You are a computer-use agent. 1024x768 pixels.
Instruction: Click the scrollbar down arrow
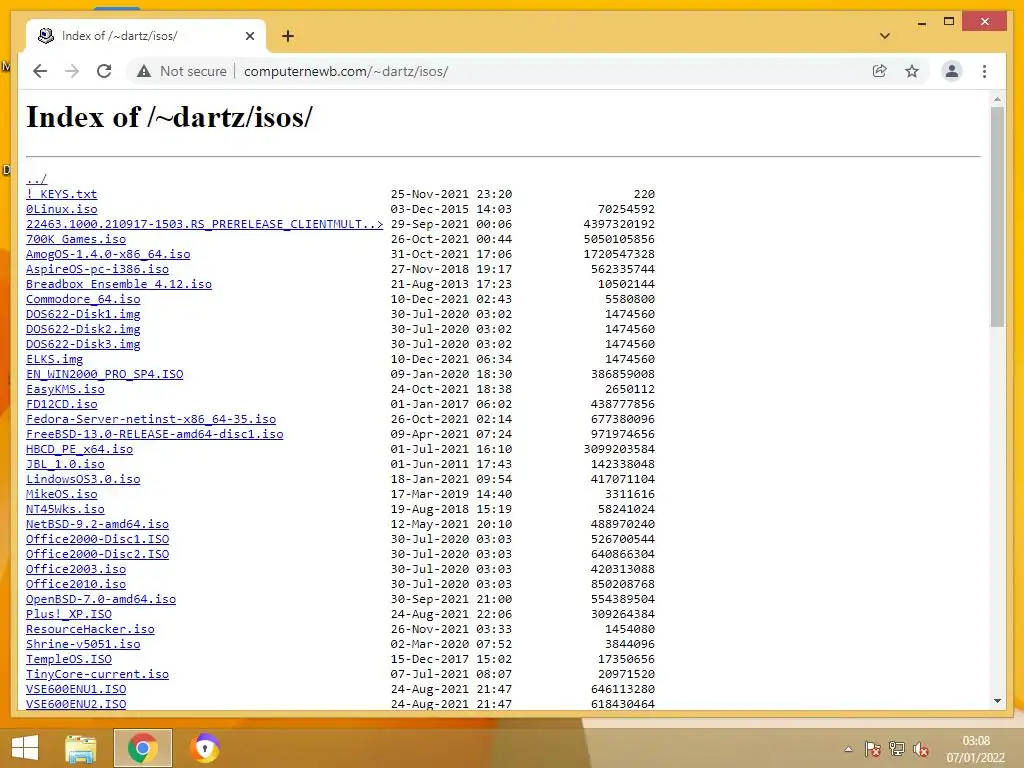997,701
